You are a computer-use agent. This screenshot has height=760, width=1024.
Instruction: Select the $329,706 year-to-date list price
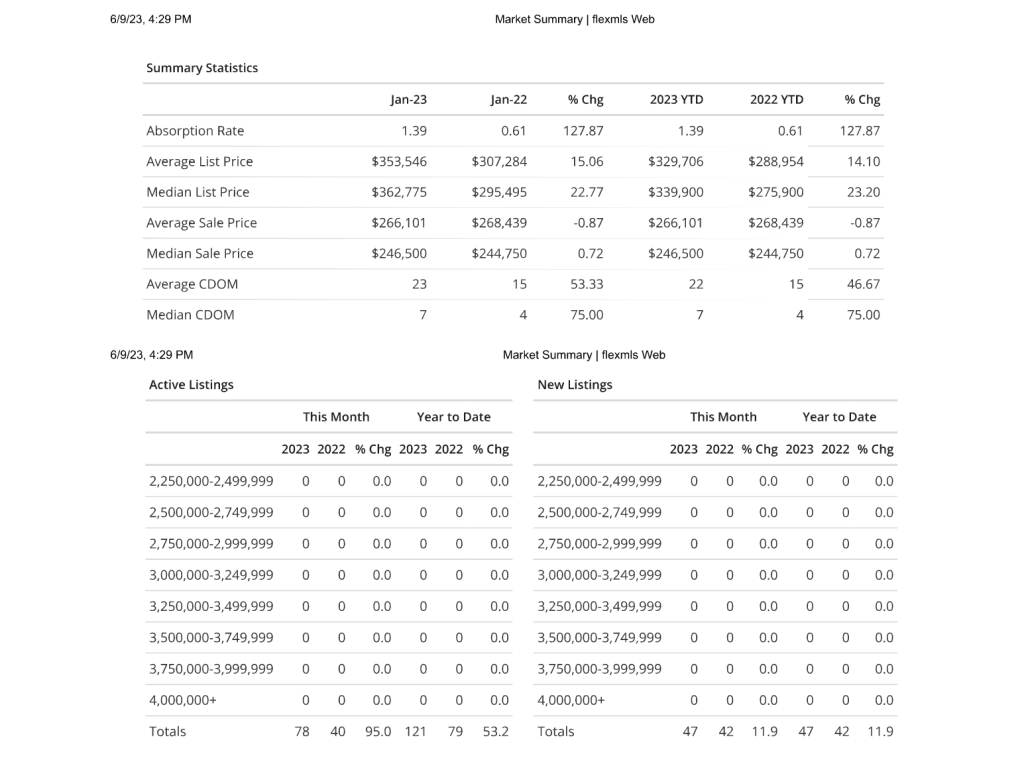tap(676, 162)
